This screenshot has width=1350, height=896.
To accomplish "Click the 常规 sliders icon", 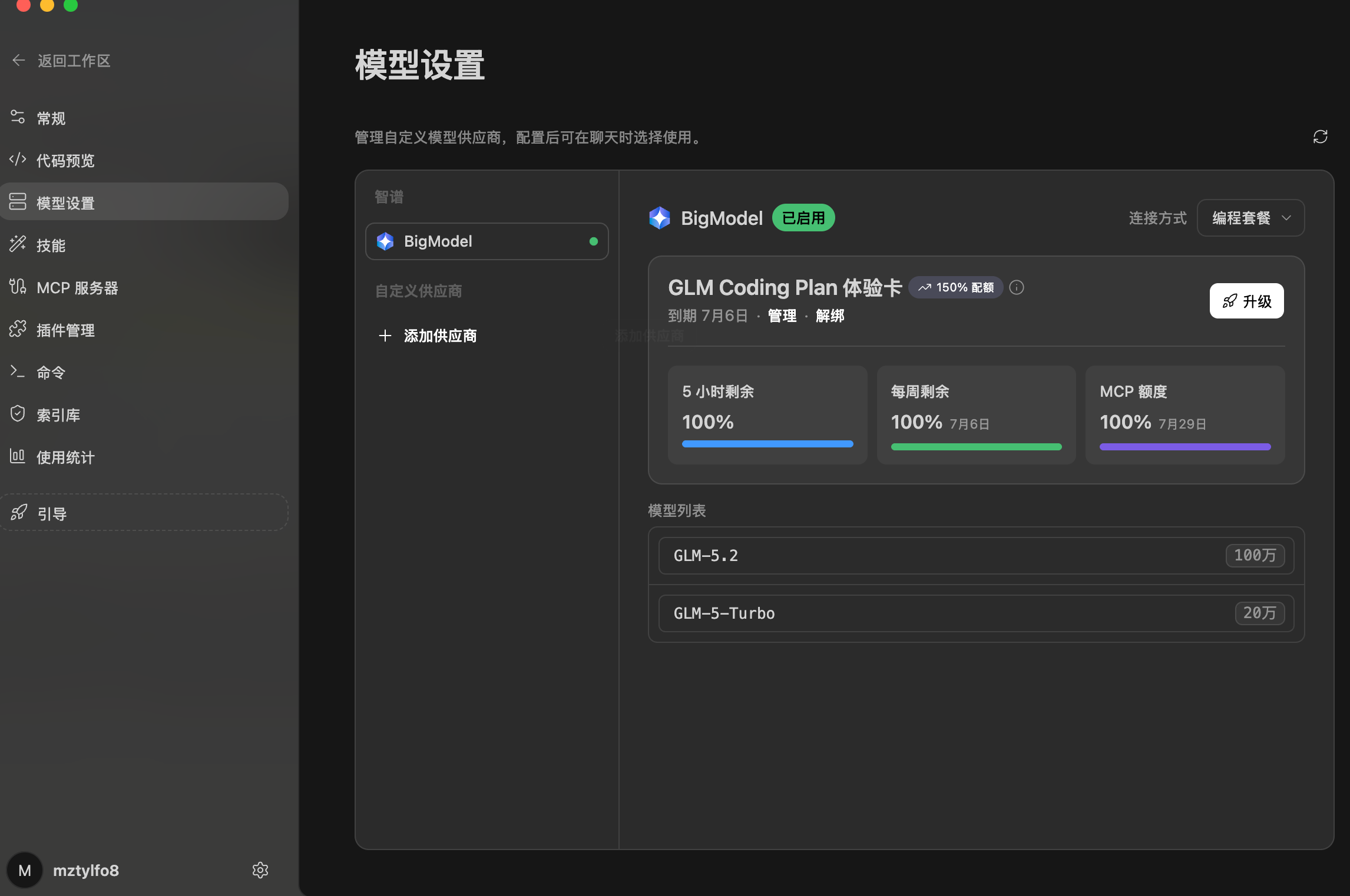I will 18,117.
